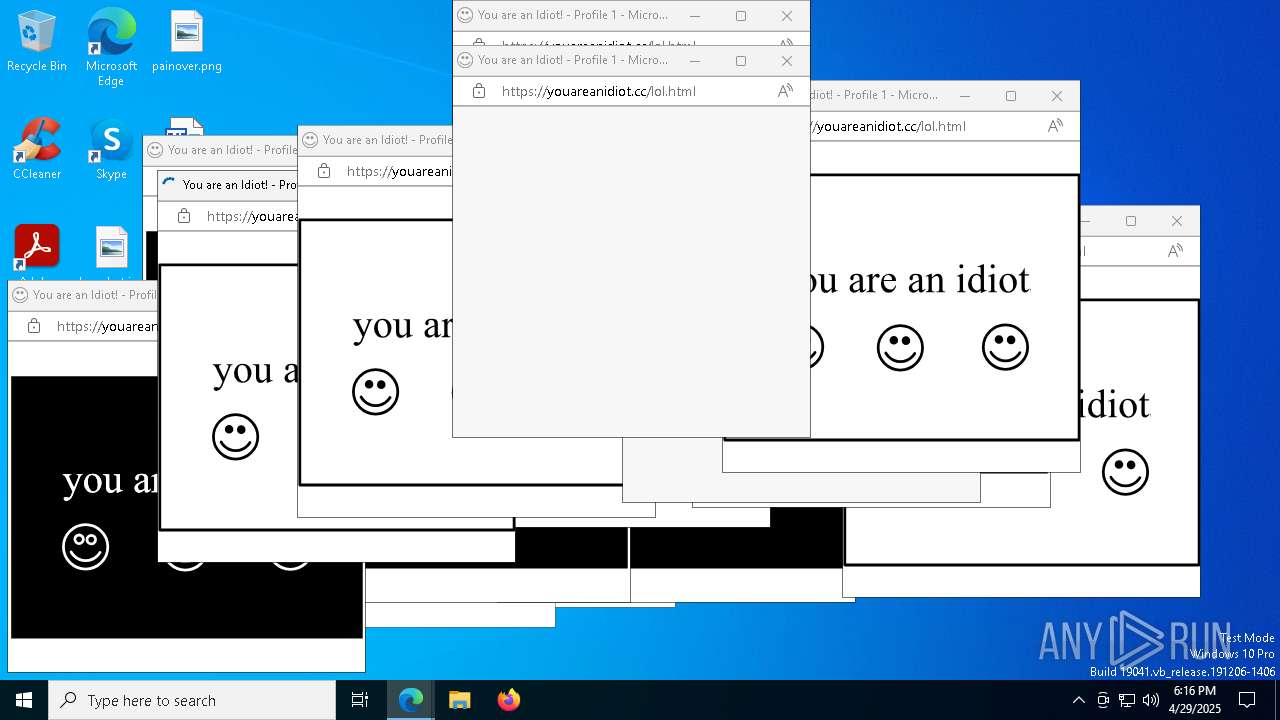1280x720 pixels.
Task: Click the white smiley face on the black page
Action: tap(85, 547)
